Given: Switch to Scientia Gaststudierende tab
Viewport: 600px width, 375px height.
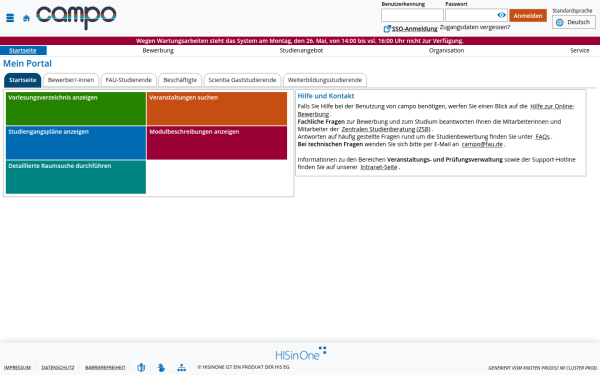Looking at the screenshot, I should click(242, 80).
